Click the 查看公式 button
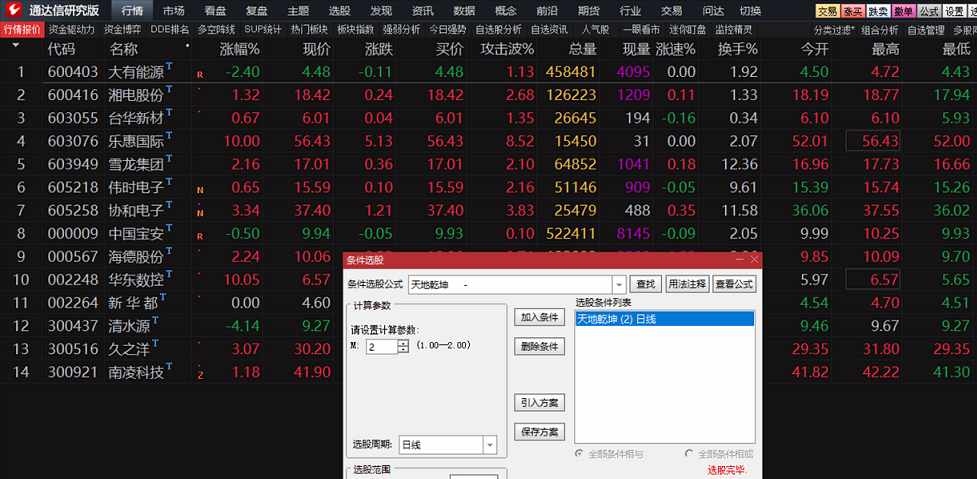 coord(735,285)
